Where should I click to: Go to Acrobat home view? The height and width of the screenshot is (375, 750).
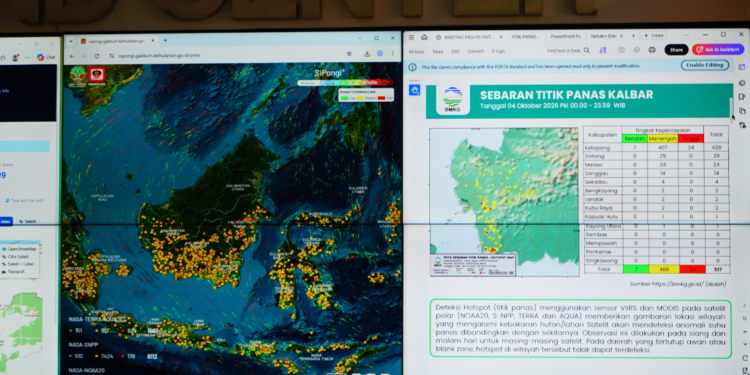[424, 37]
